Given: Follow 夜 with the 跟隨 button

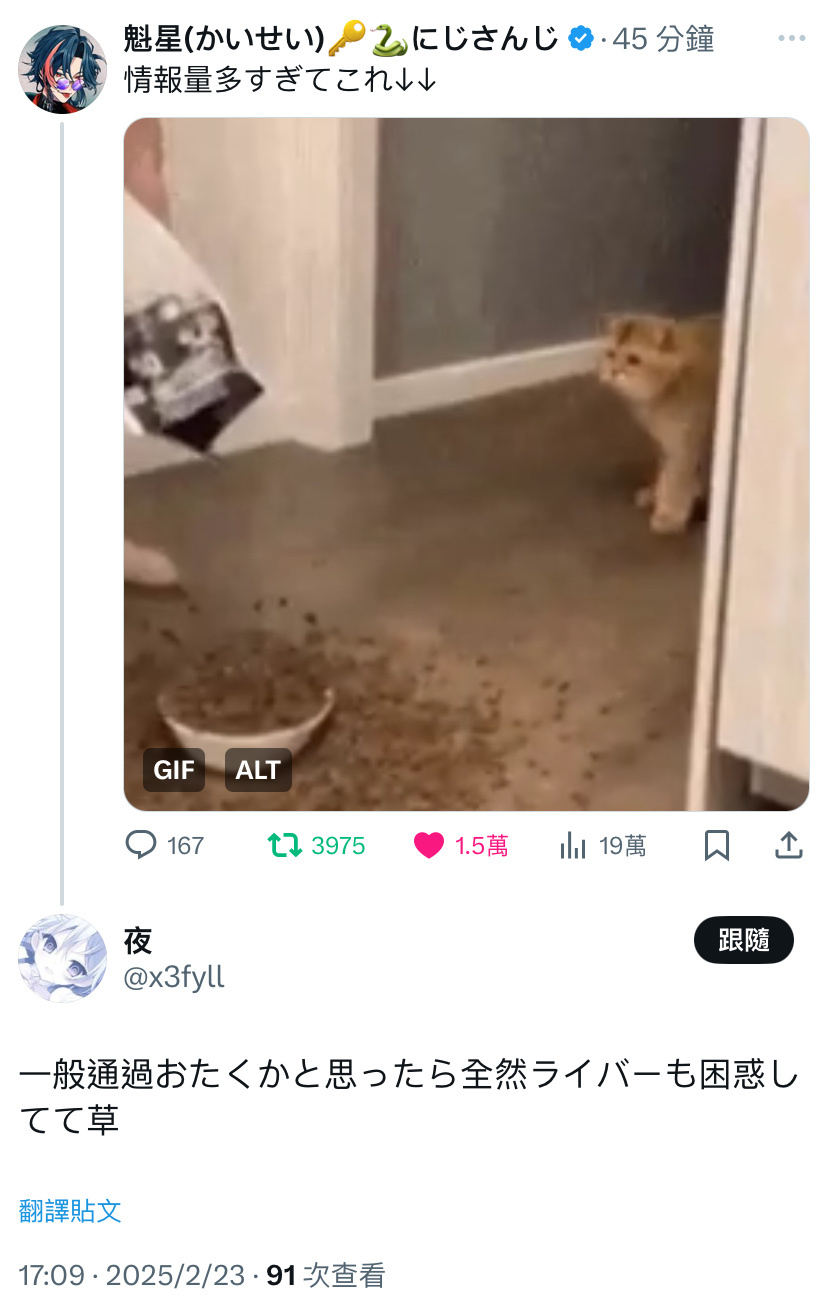Looking at the screenshot, I should (x=743, y=940).
